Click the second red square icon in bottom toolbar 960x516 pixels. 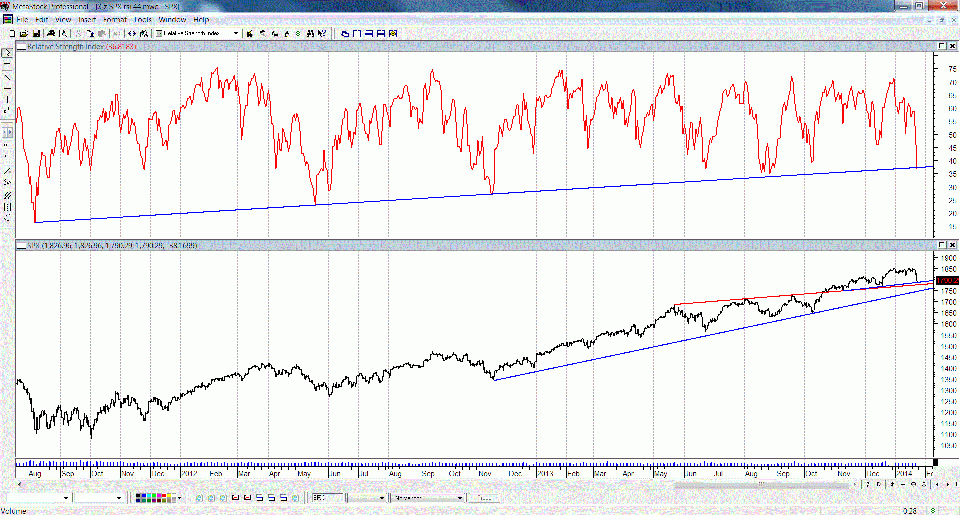pos(247,498)
